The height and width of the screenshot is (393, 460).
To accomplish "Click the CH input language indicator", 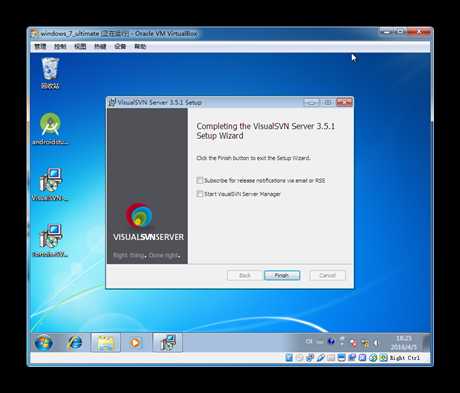I will click(x=309, y=341).
